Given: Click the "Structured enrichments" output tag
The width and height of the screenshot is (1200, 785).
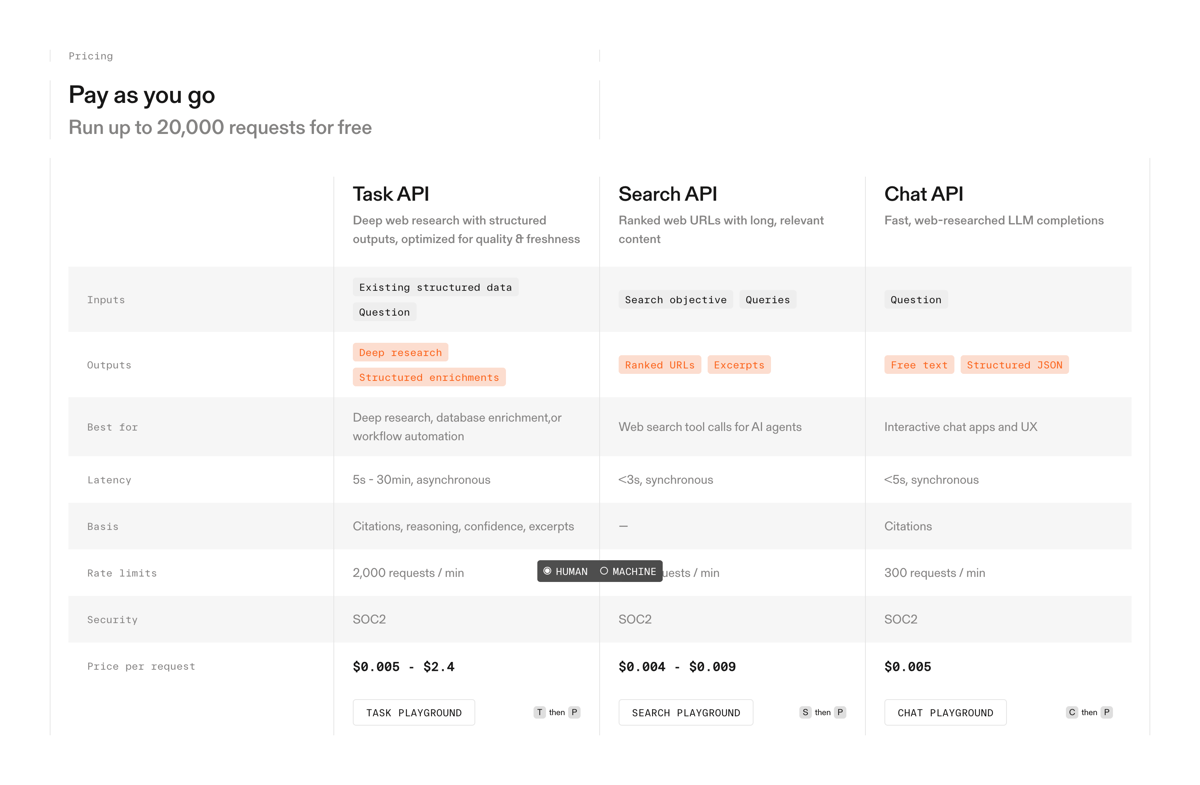Looking at the screenshot, I should point(428,377).
